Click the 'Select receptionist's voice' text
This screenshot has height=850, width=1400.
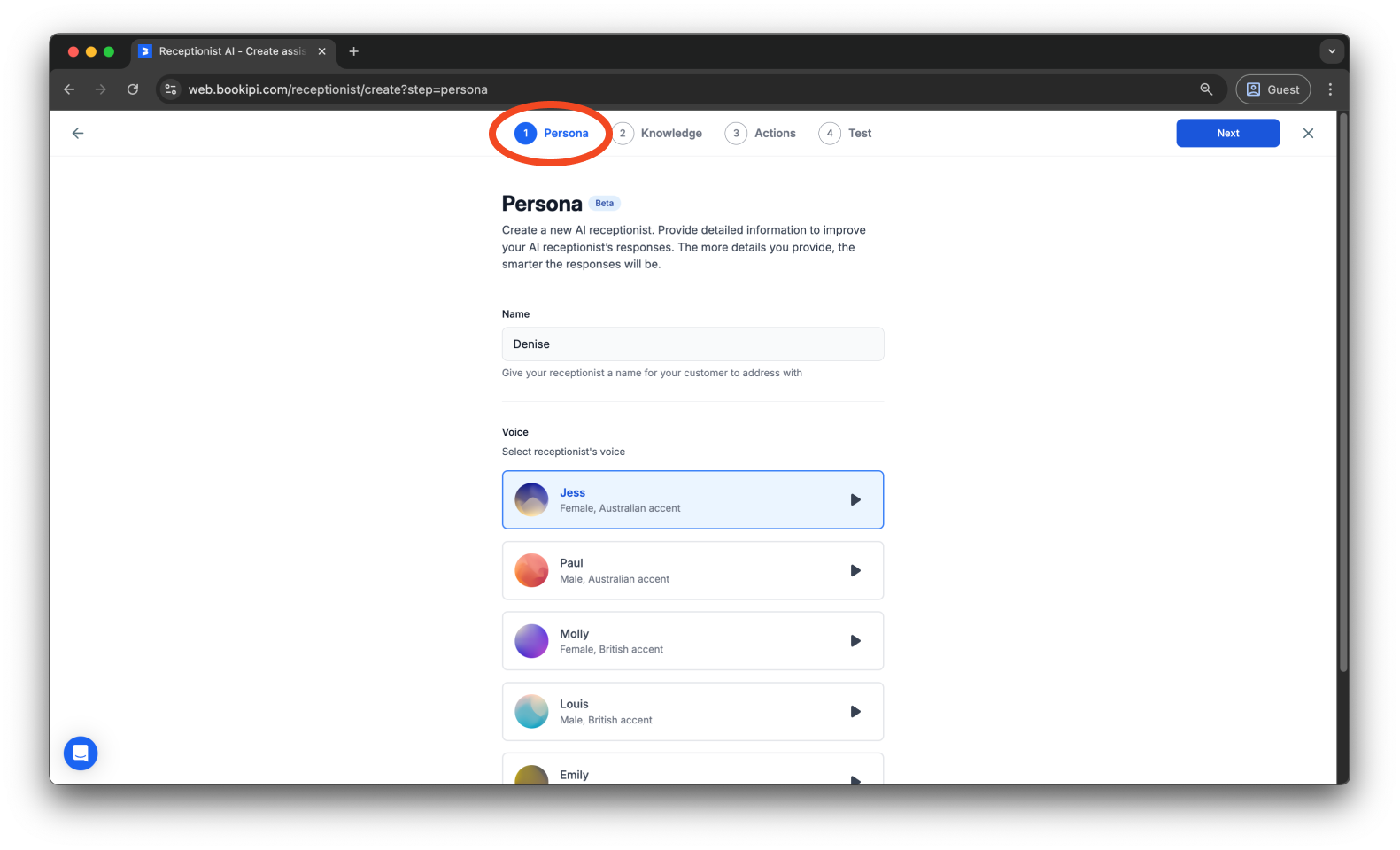(563, 452)
